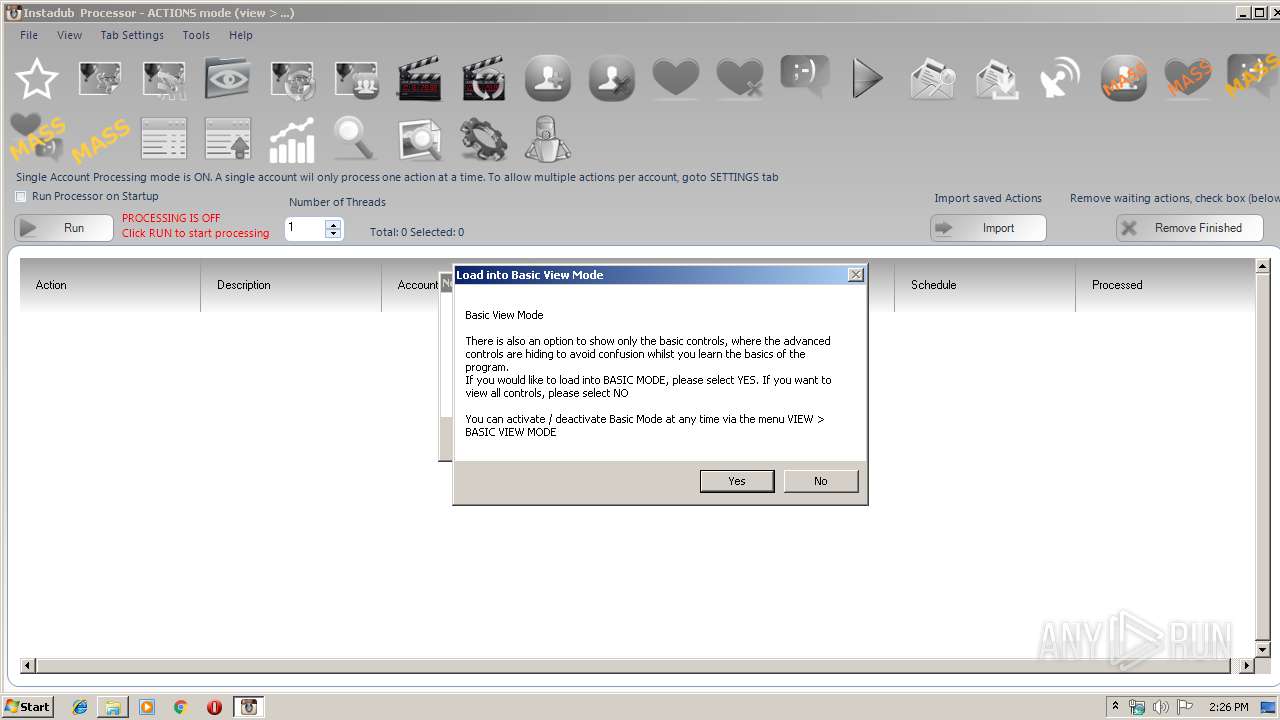Click the Number of Threads input field
The width and height of the screenshot is (1280, 720).
tap(305, 228)
